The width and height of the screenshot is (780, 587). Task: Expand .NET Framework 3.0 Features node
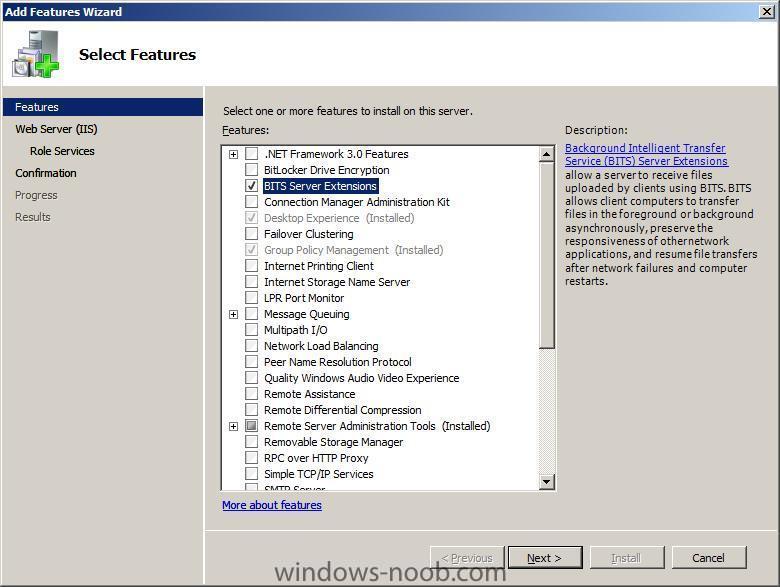click(233, 154)
